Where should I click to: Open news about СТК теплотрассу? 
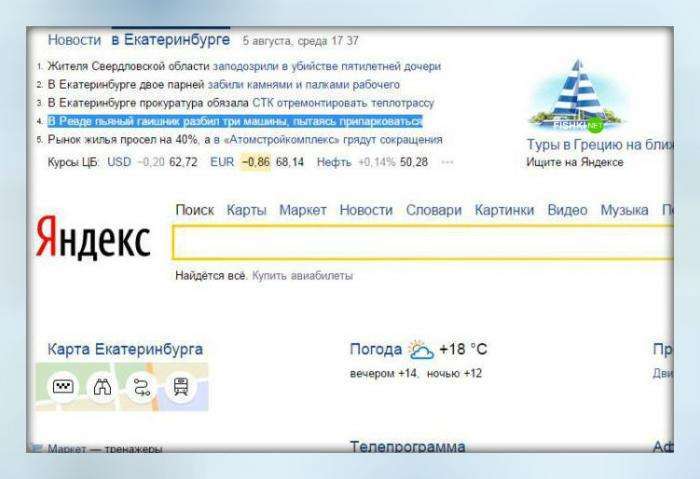point(343,103)
